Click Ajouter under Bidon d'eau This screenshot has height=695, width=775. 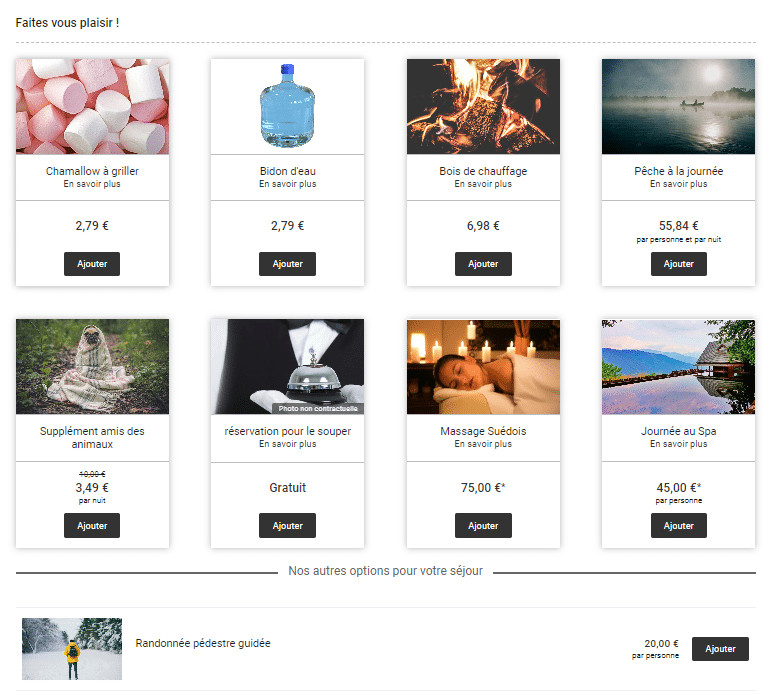coord(287,264)
